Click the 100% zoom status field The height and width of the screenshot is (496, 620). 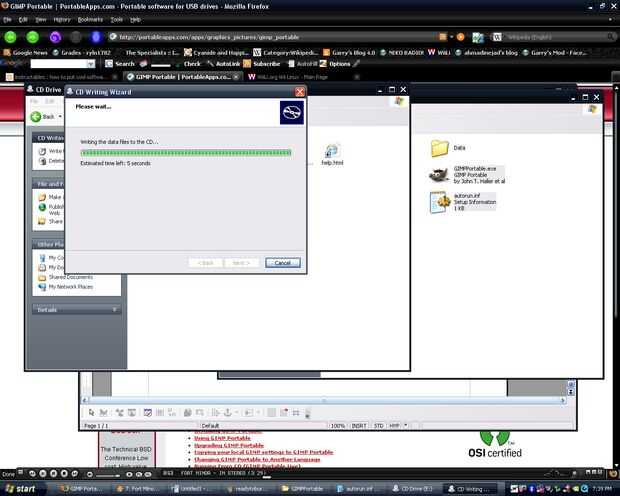click(338, 426)
